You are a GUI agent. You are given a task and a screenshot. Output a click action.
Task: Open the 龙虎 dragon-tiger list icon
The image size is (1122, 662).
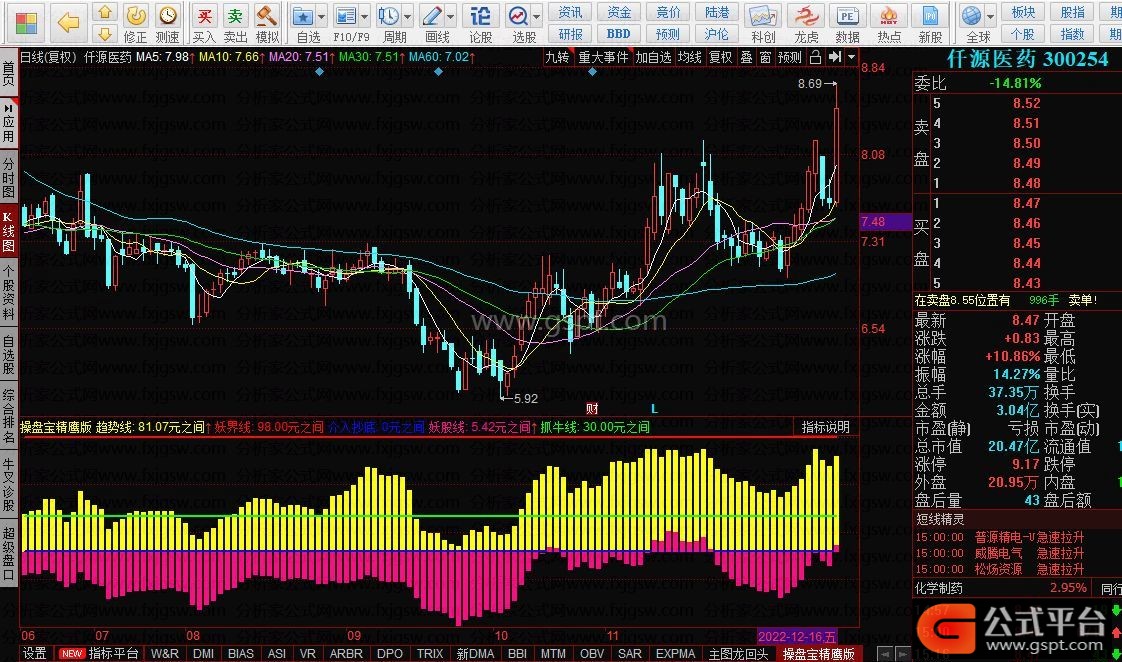806,23
